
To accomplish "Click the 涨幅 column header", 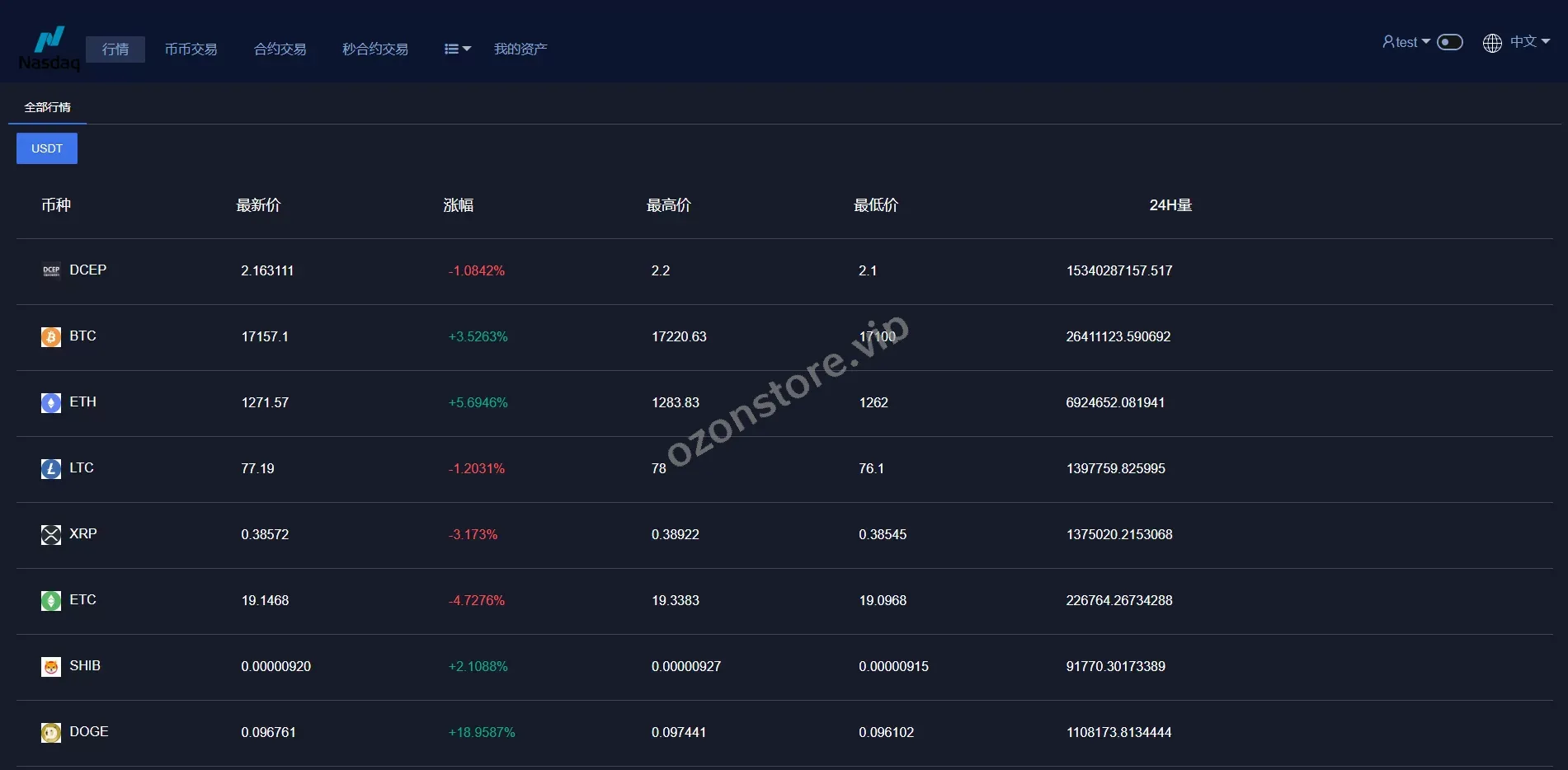I will tap(458, 205).
